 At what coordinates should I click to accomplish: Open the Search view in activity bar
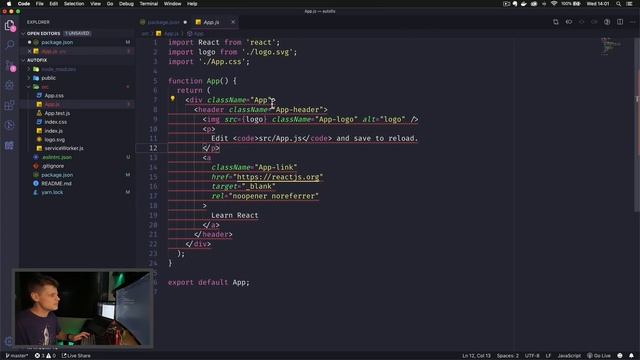coord(10,44)
